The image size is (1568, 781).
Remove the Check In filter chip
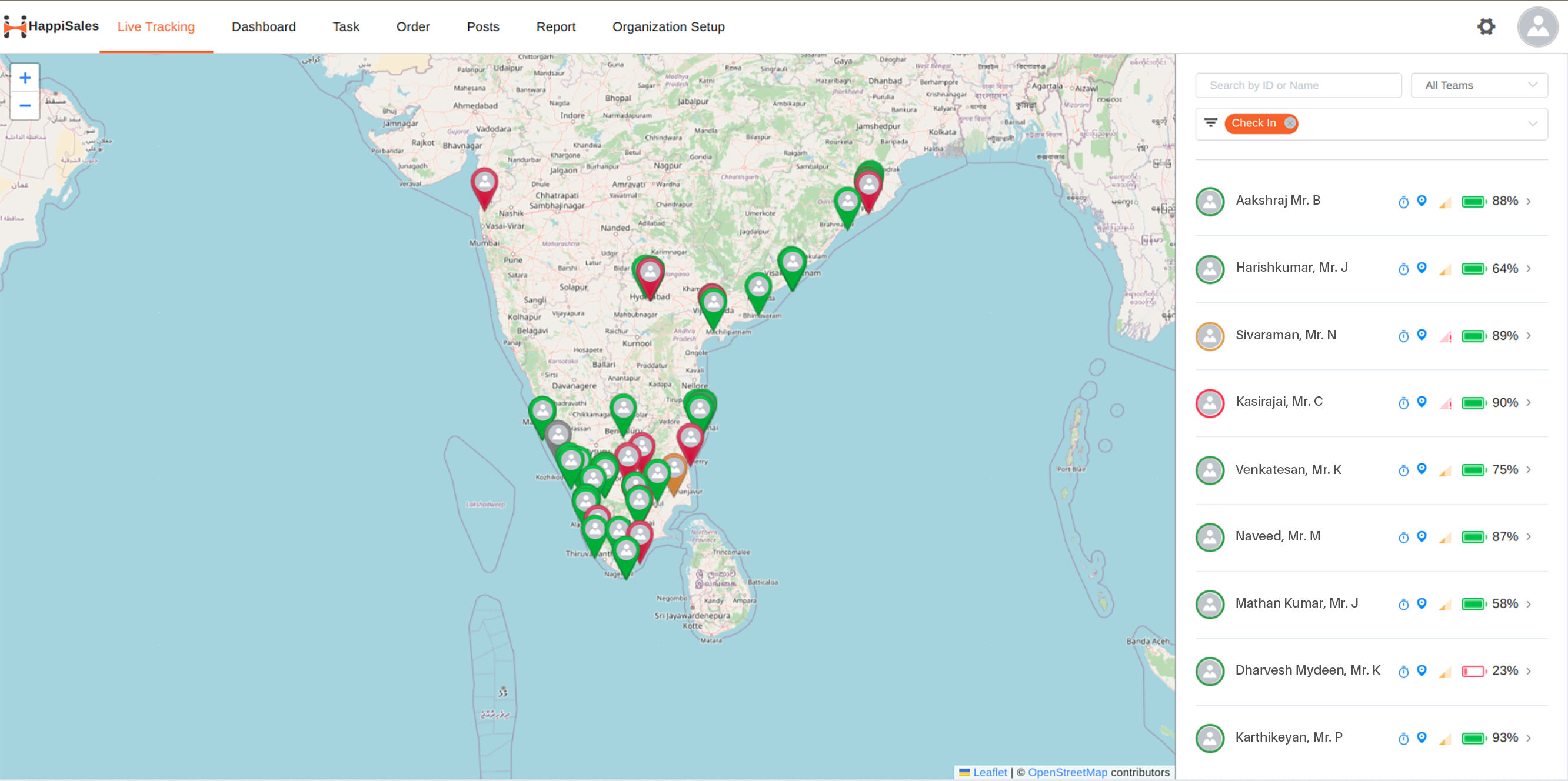point(1289,123)
